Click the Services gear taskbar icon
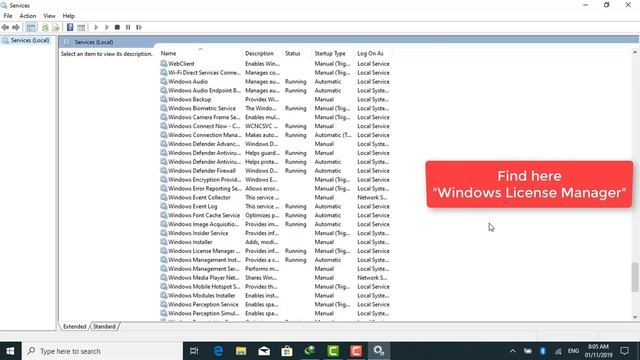The width and height of the screenshot is (640, 360). click(x=379, y=351)
